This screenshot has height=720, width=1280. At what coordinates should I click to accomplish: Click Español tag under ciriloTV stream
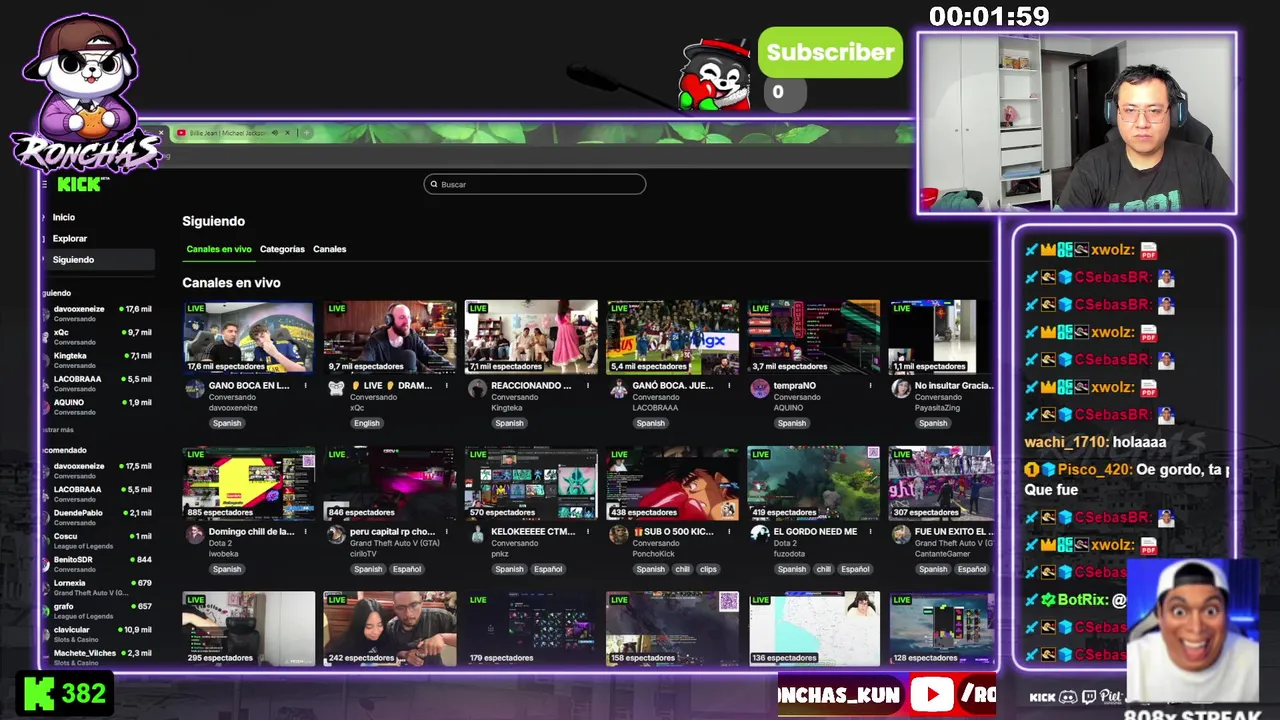(x=406, y=569)
